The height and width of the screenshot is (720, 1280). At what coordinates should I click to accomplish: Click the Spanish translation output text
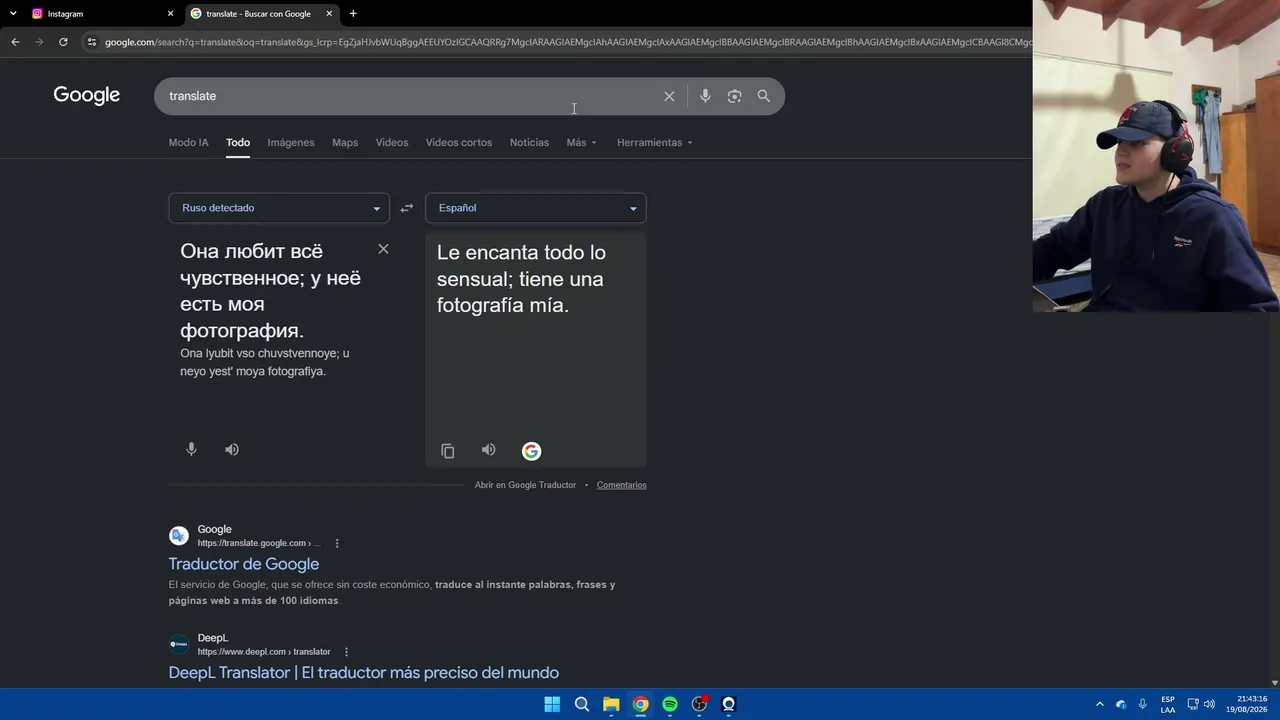tap(521, 279)
